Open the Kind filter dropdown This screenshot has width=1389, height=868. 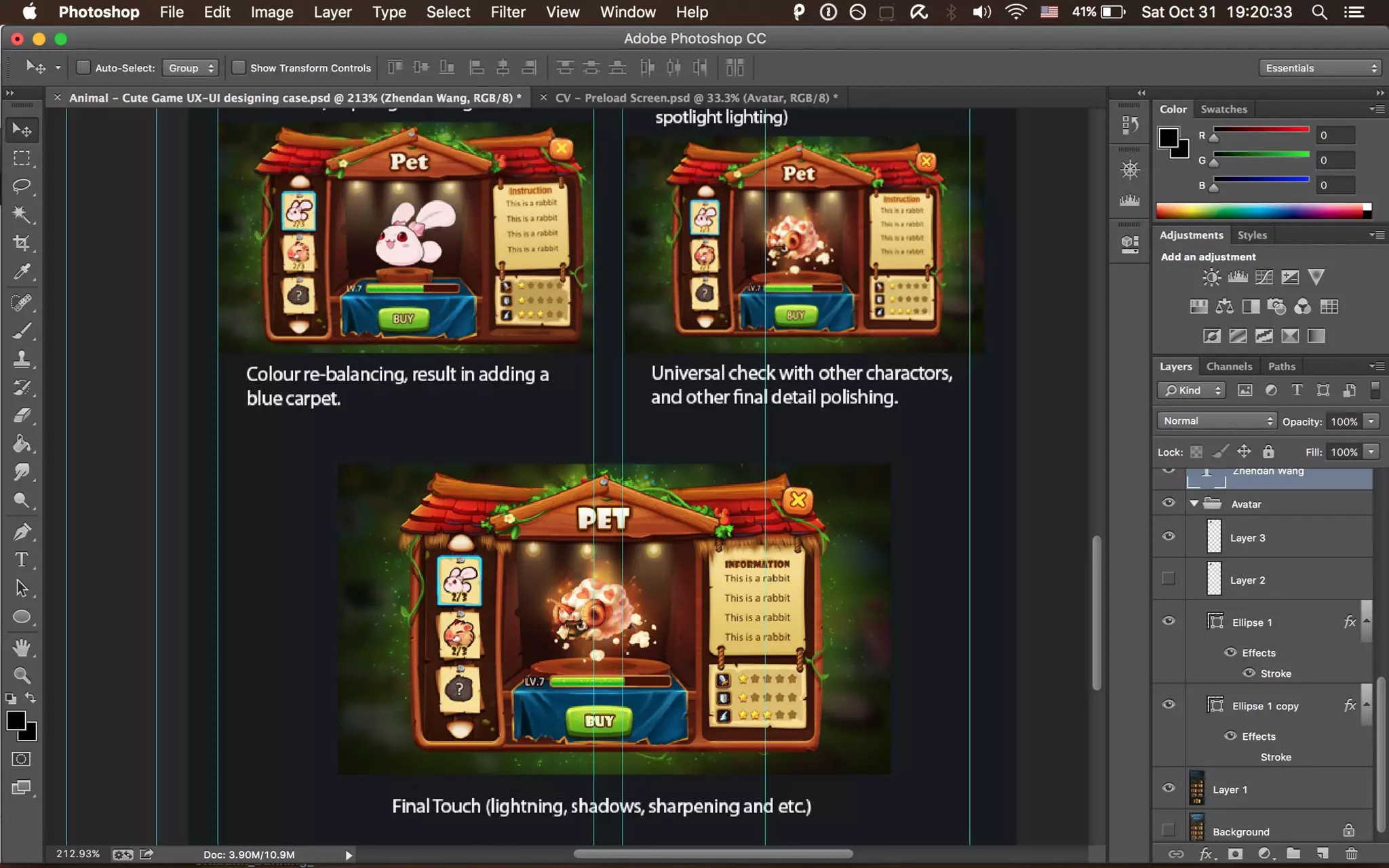pyautogui.click(x=1192, y=390)
